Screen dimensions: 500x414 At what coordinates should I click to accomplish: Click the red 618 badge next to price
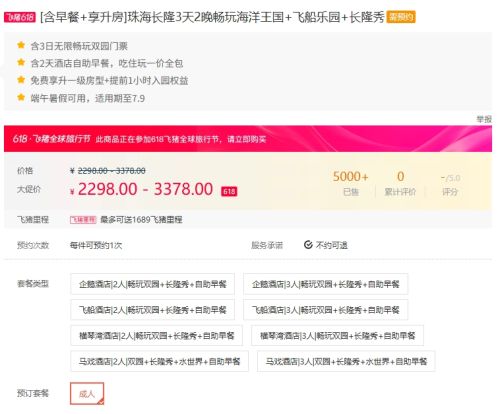click(x=229, y=191)
